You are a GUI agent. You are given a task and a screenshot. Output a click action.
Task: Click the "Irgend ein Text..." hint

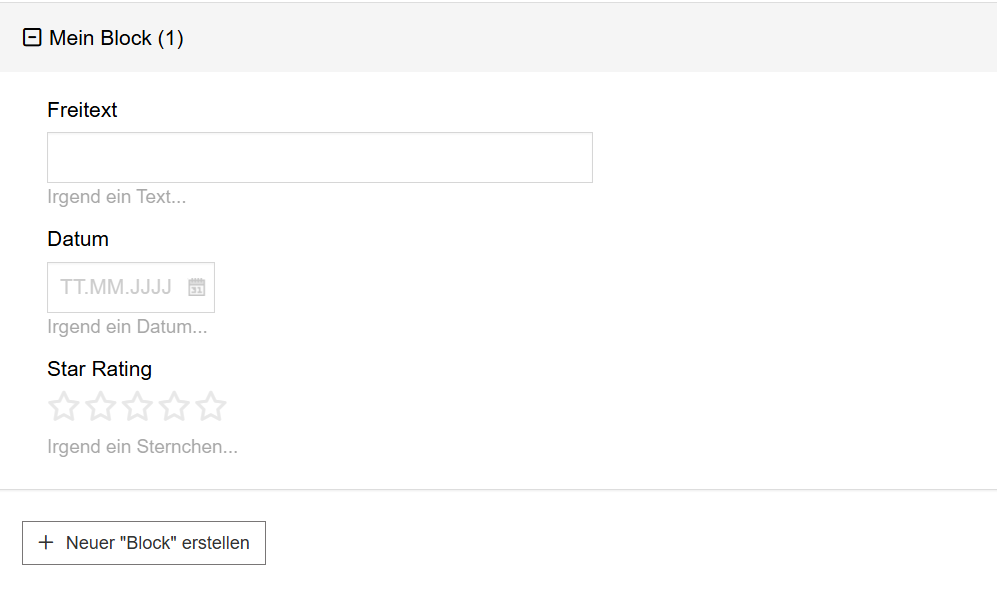pos(116,197)
